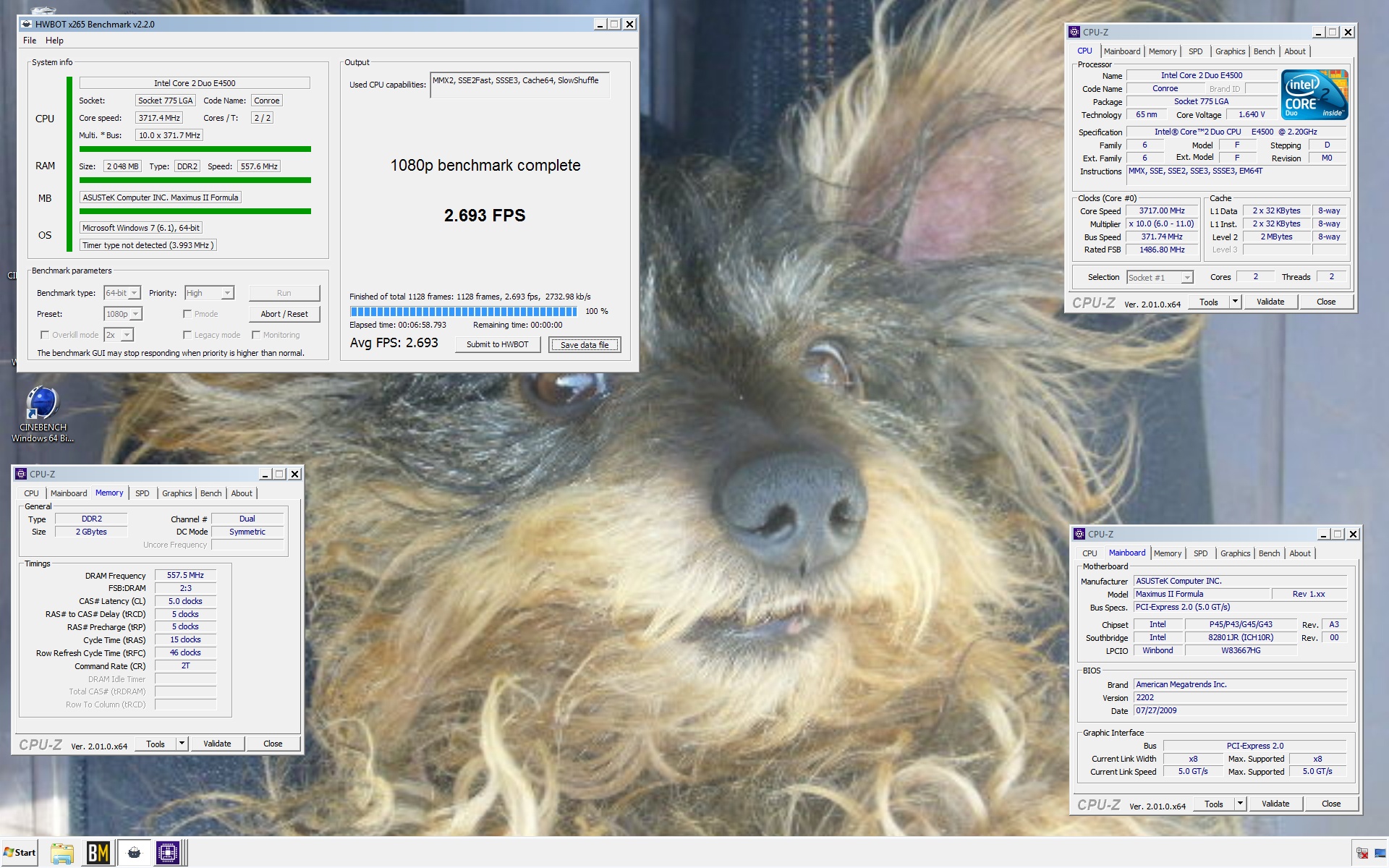Open the Priority High dropdown
1389x868 pixels.
[209, 293]
